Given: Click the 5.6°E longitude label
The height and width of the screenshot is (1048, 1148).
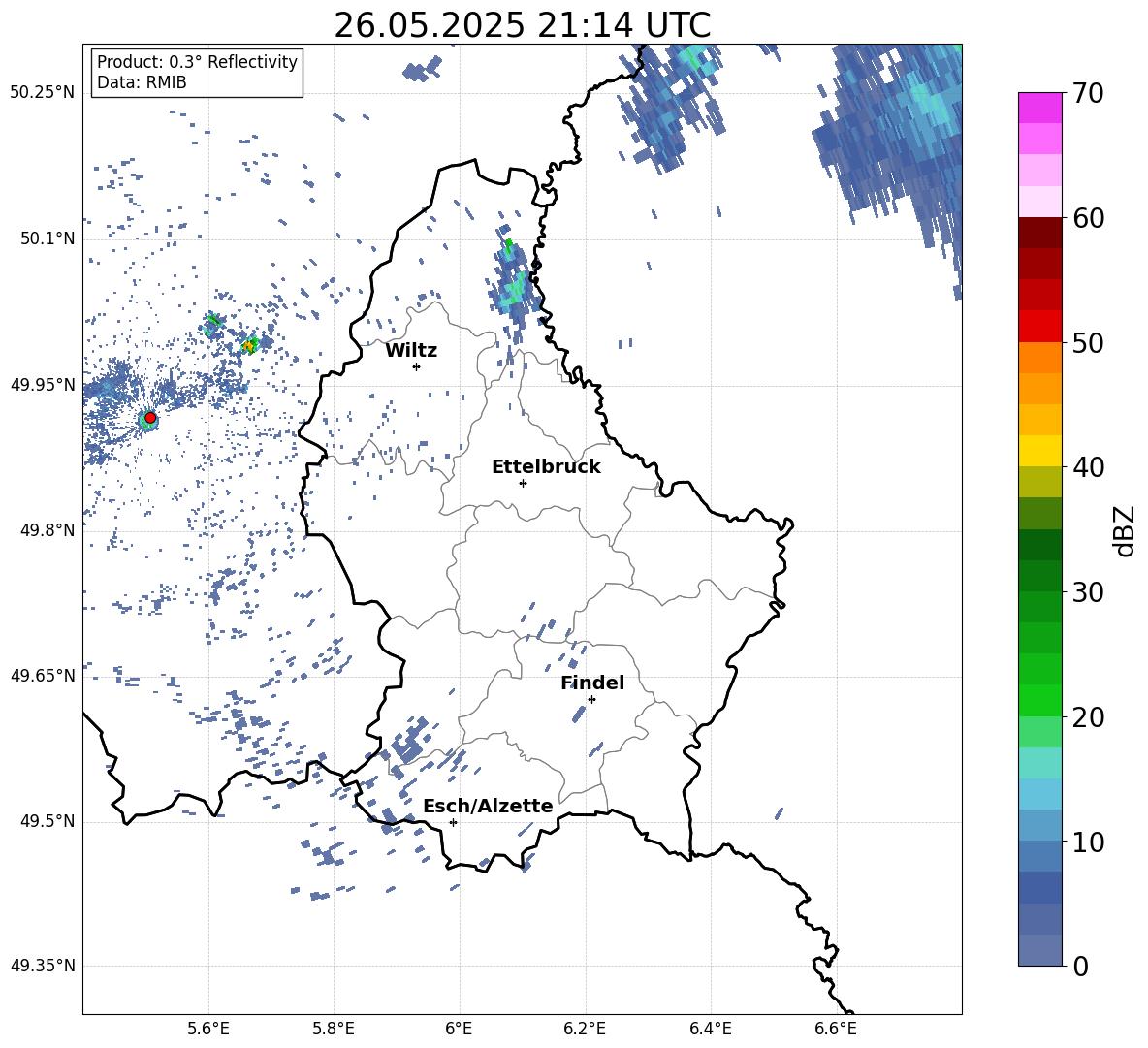Looking at the screenshot, I should tap(207, 1029).
